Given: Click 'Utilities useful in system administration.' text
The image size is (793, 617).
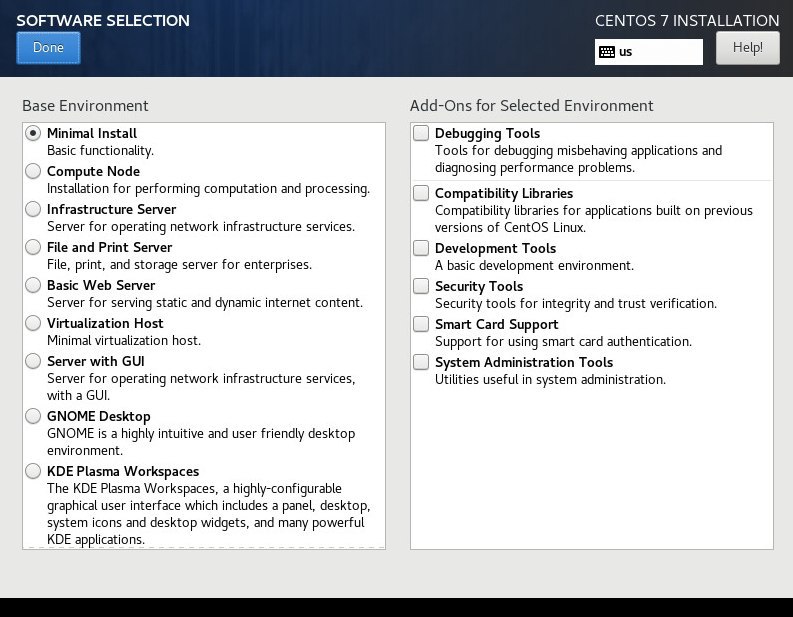Looking at the screenshot, I should click(x=550, y=379).
